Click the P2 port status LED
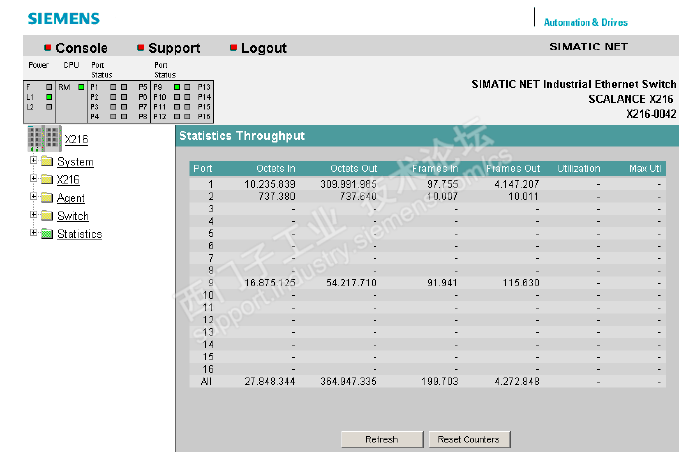This screenshot has height=460, width=686. pyautogui.click(x=113, y=97)
